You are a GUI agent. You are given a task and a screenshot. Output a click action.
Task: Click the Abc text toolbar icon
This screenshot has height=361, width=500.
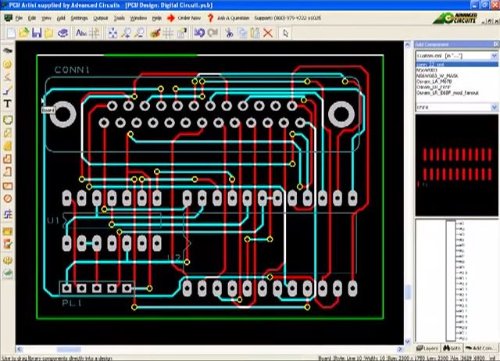coord(81,33)
